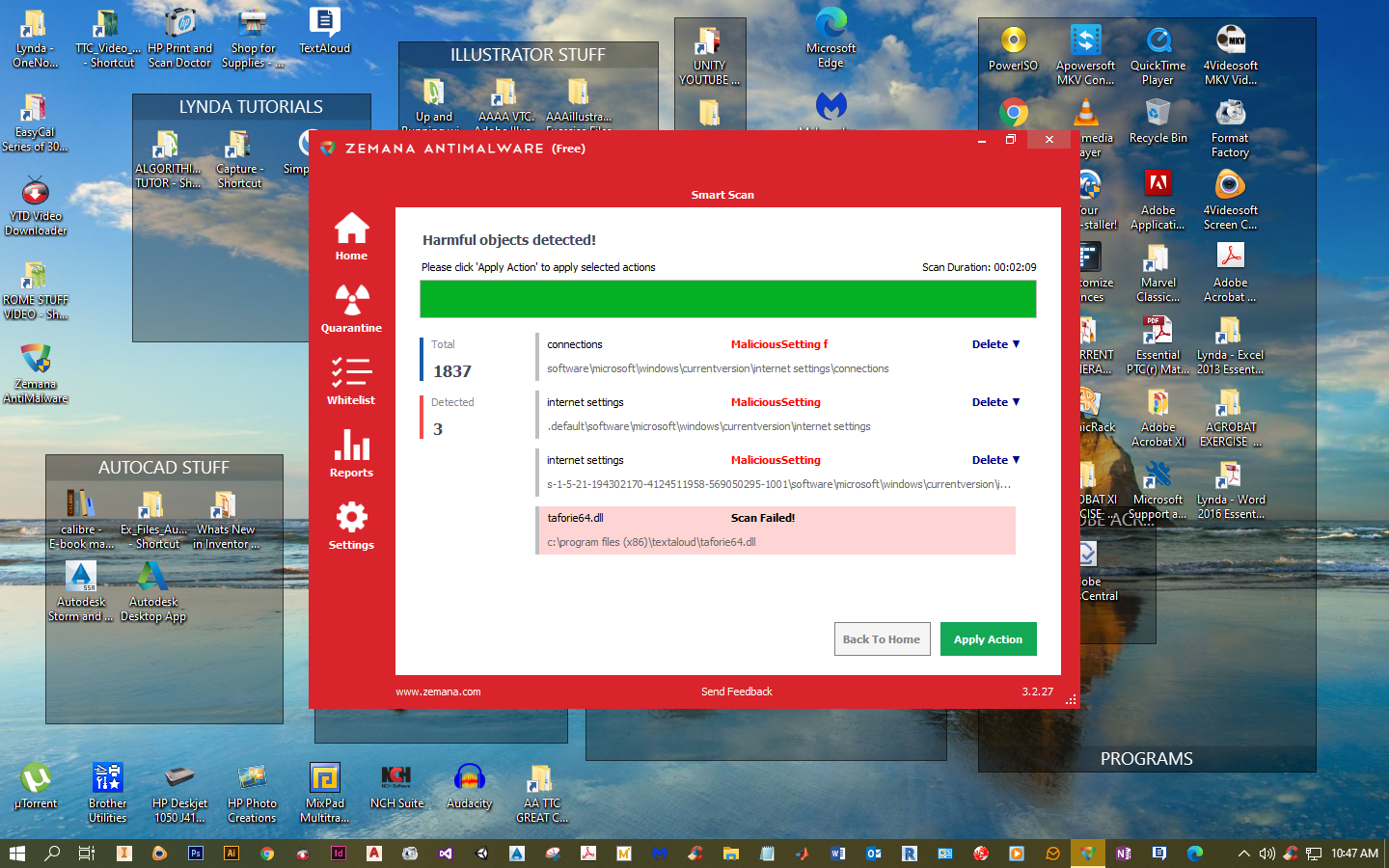
Task: Select the taforie64.dll Scan Failed row
Action: [x=776, y=530]
